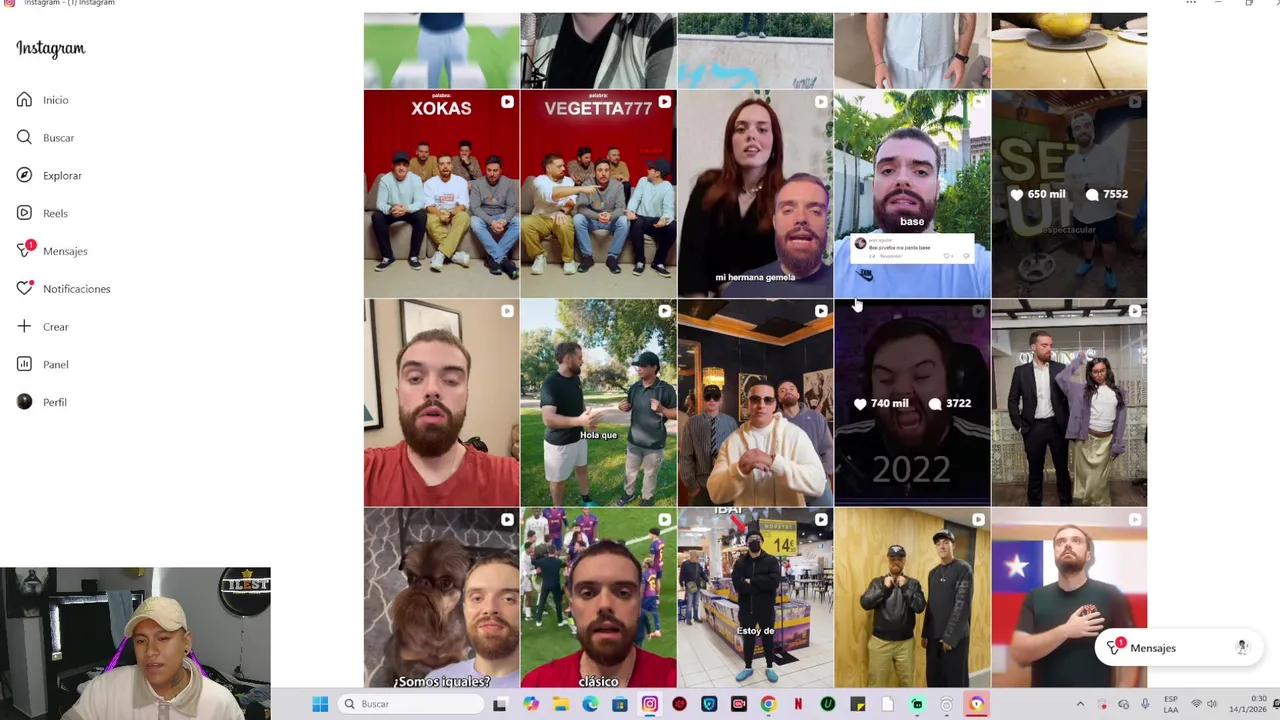The width and height of the screenshot is (1280, 720).
Task: Click avatar in floating Mensajes widget
Action: pos(1242,648)
